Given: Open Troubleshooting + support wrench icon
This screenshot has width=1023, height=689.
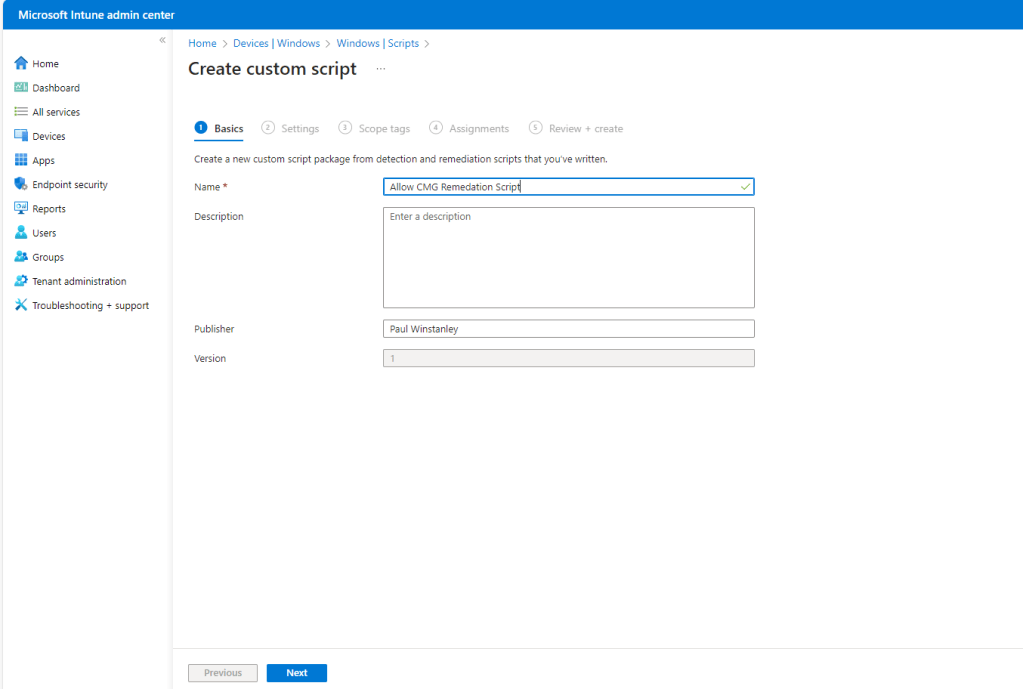Looking at the screenshot, I should click(21, 305).
